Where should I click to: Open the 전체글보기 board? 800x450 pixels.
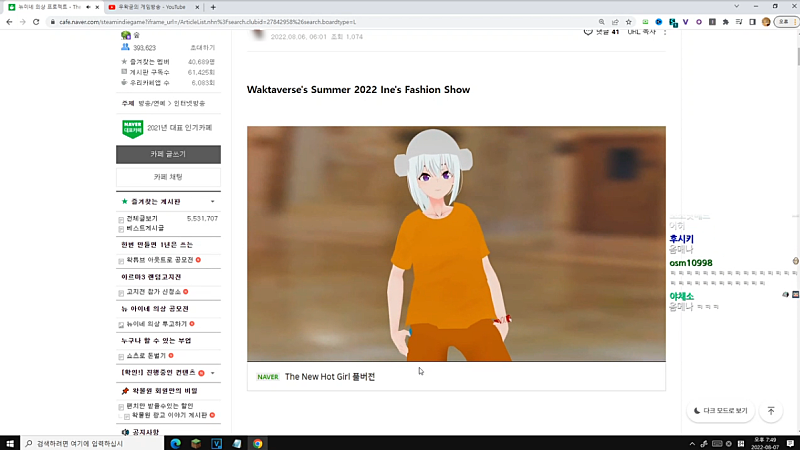(142, 218)
